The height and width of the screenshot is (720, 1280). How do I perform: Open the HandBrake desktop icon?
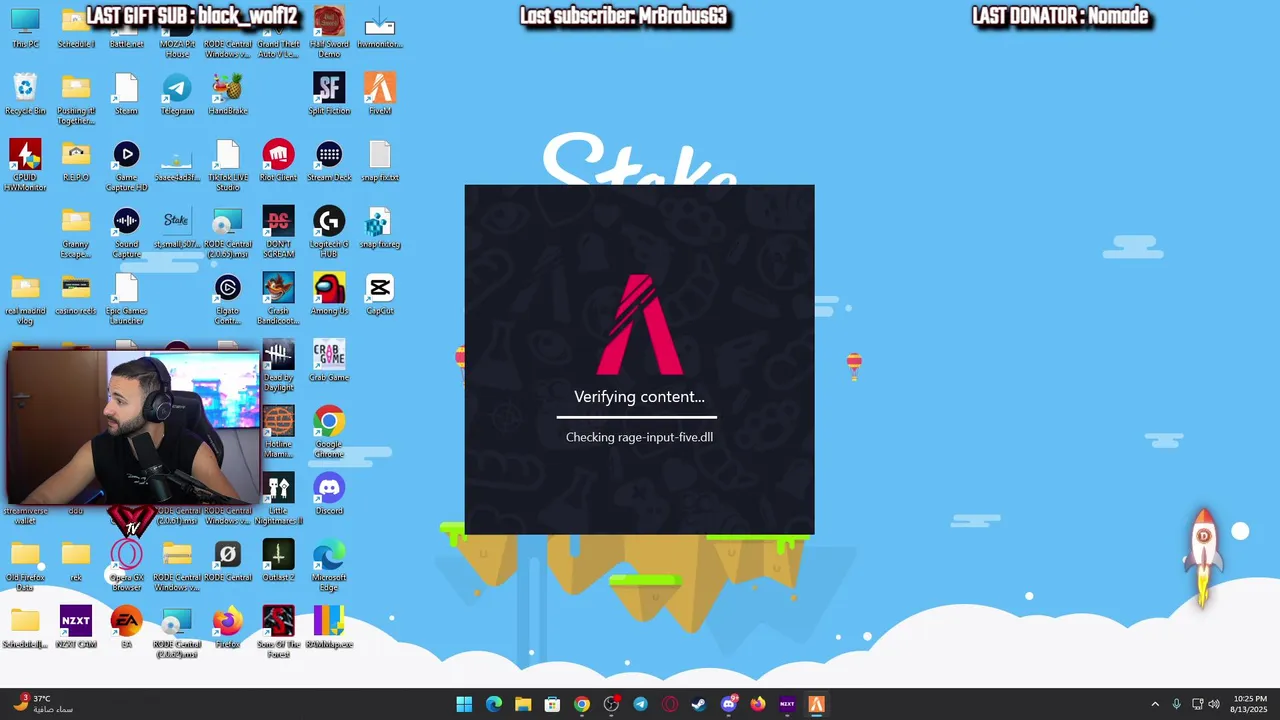pos(227,93)
